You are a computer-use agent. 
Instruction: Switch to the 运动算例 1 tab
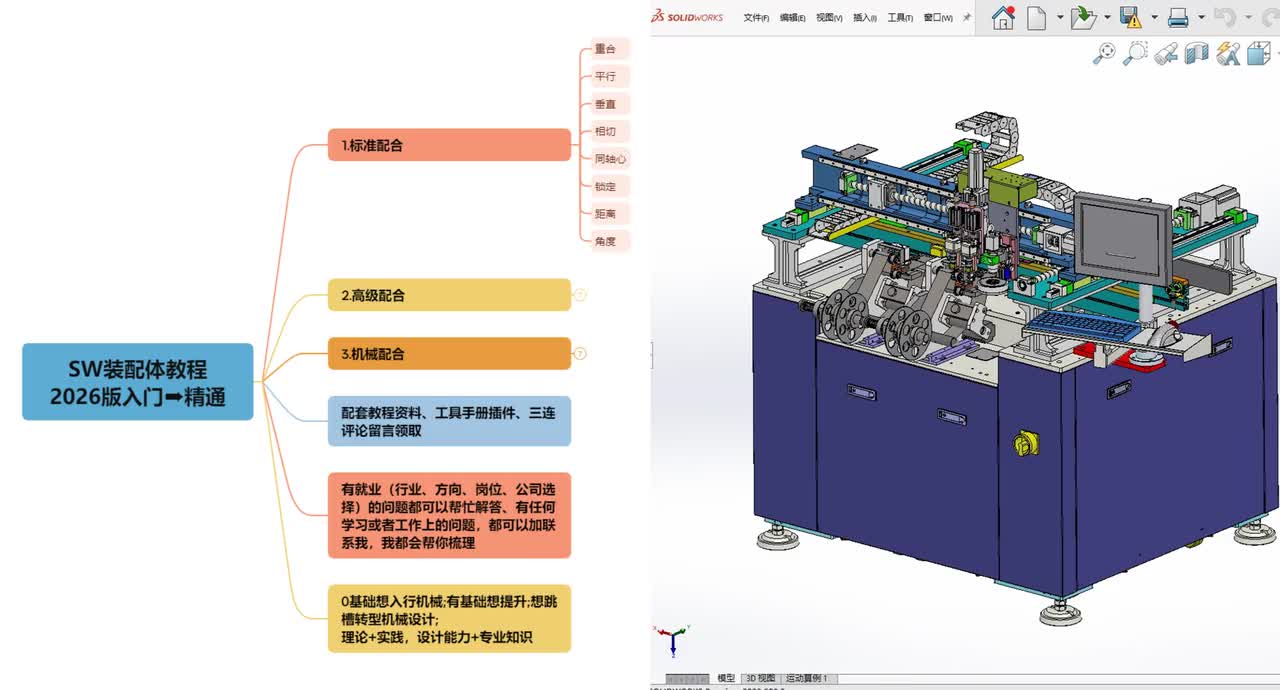[806, 678]
